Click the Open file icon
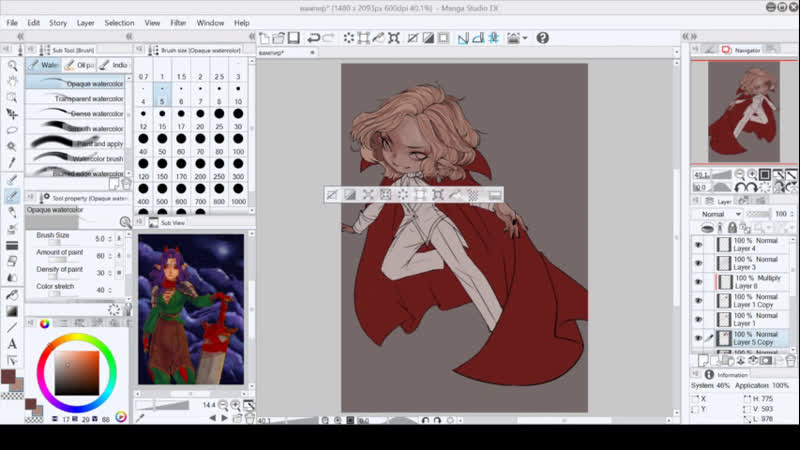800x450 pixels. click(x=279, y=38)
